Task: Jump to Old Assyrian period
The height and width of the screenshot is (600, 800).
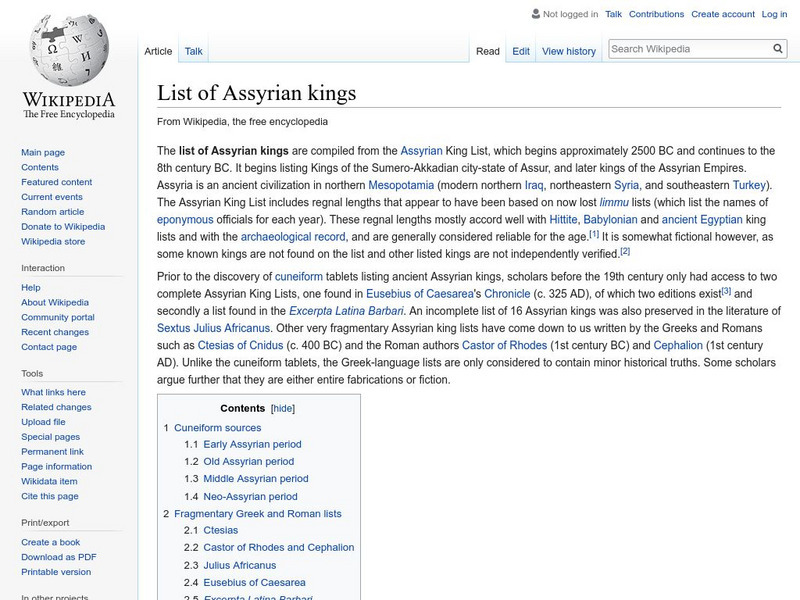Action: pyautogui.click(x=248, y=461)
